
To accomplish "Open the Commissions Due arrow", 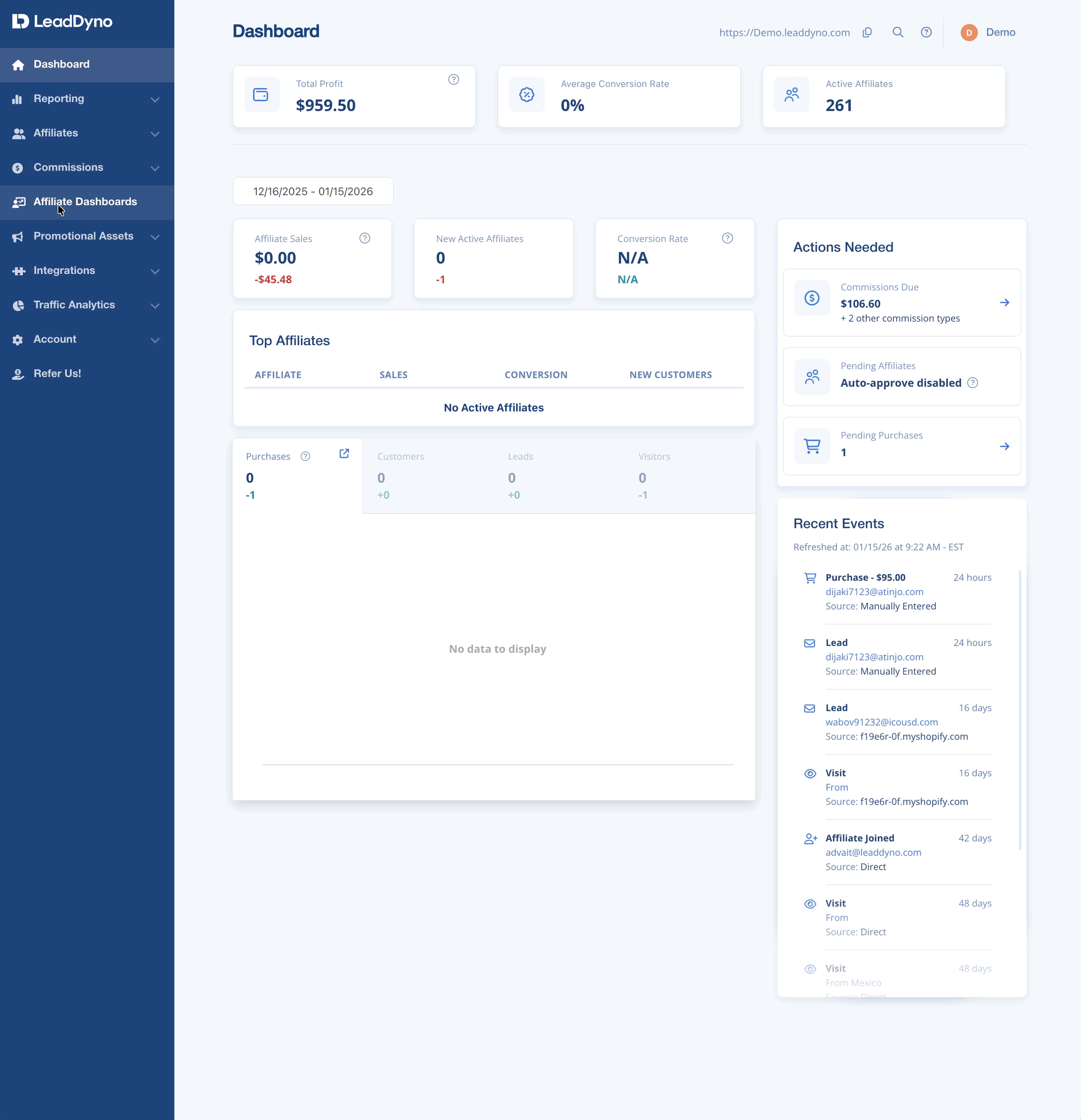I will (x=1004, y=303).
